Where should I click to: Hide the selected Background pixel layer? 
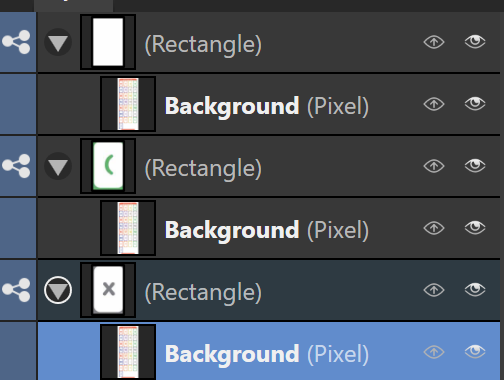(475, 351)
